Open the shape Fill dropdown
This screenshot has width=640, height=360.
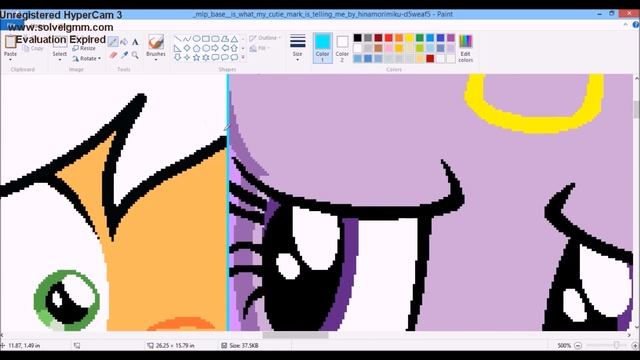click(260, 49)
